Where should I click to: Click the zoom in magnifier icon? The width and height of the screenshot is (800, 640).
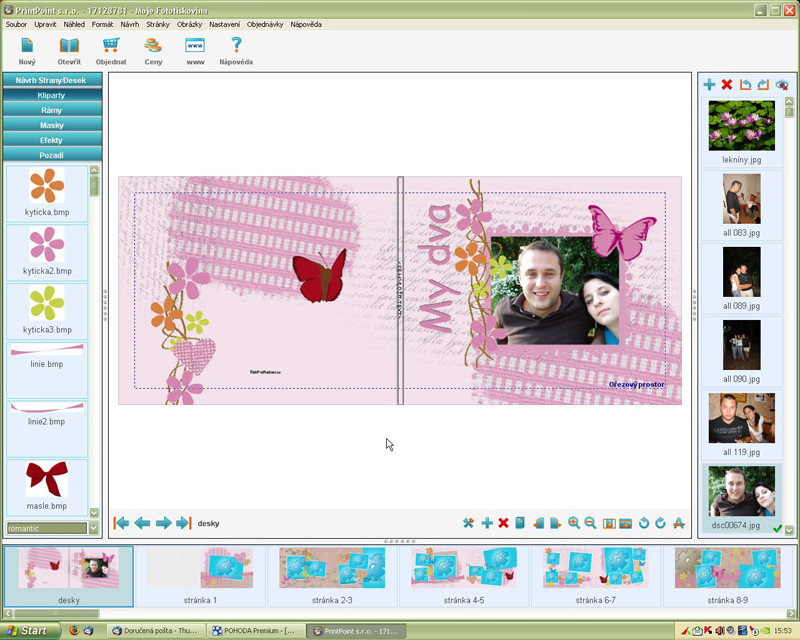(x=573, y=523)
